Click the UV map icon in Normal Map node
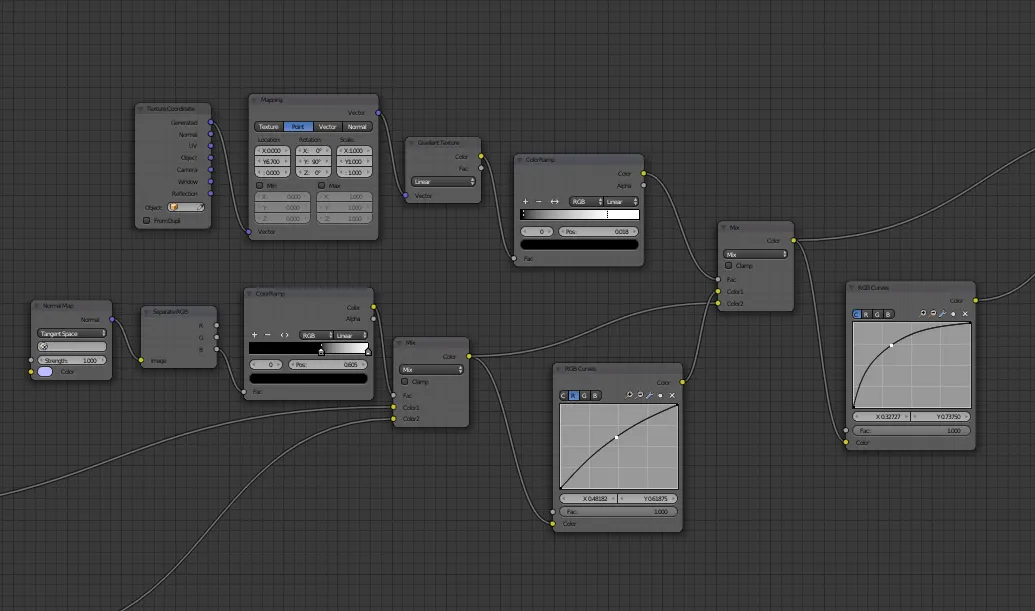1035x611 pixels. point(44,346)
